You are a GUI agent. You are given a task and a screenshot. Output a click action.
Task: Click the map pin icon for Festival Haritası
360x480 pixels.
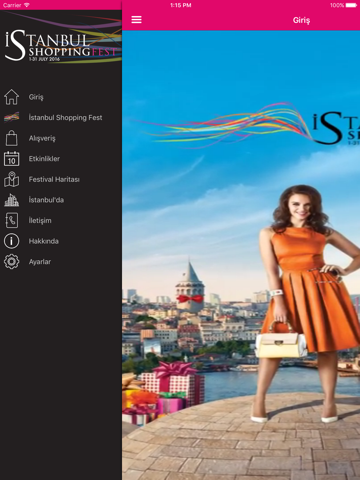(x=11, y=179)
